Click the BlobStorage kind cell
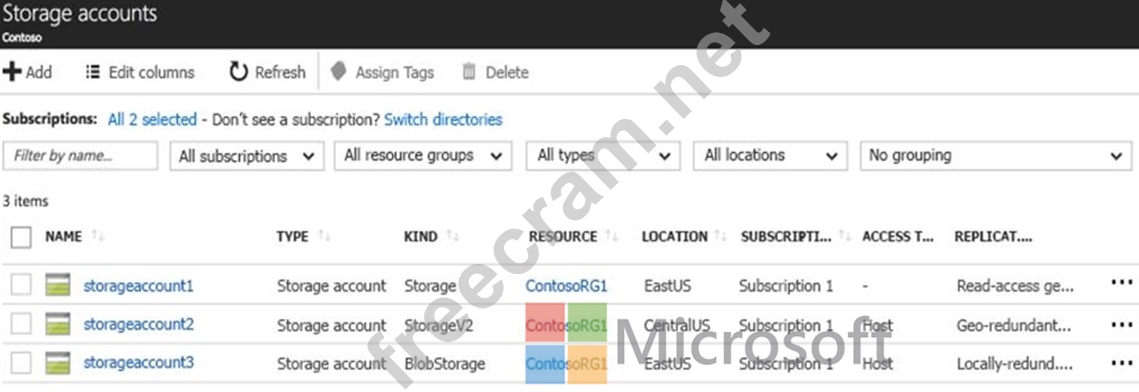 445,364
